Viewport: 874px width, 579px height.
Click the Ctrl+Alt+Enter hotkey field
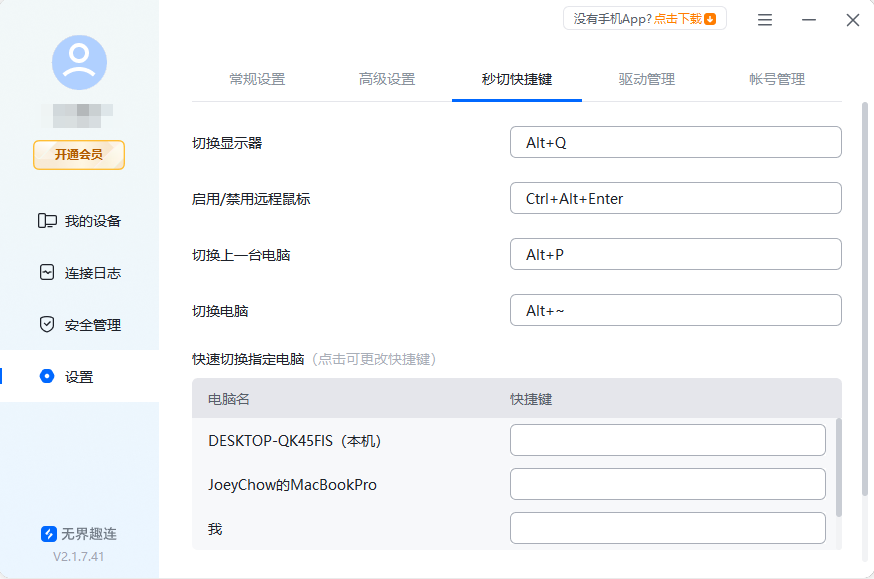click(x=675, y=198)
